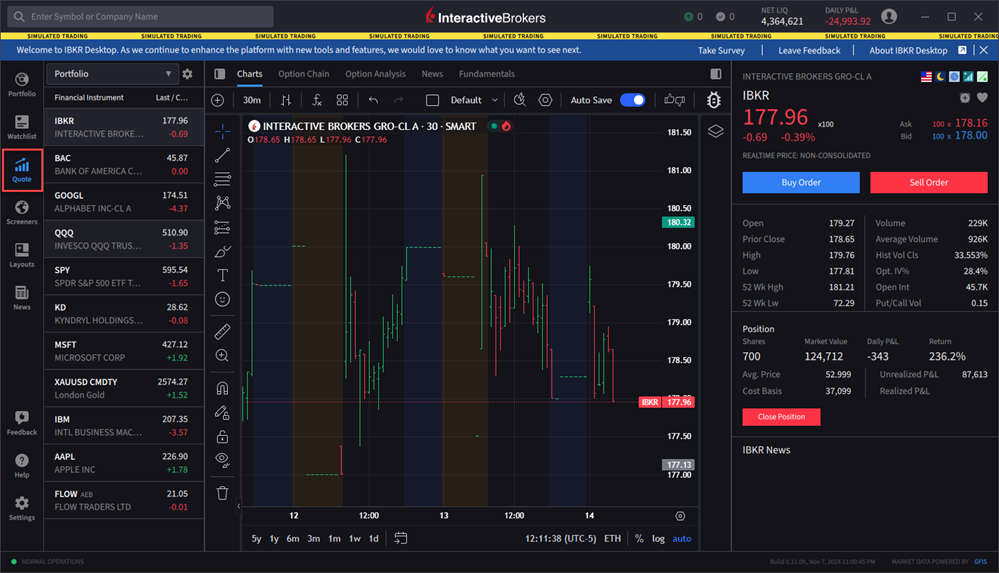Image resolution: width=999 pixels, height=573 pixels.
Task: Click the About IBKR Desktop link
Action: click(x=909, y=50)
